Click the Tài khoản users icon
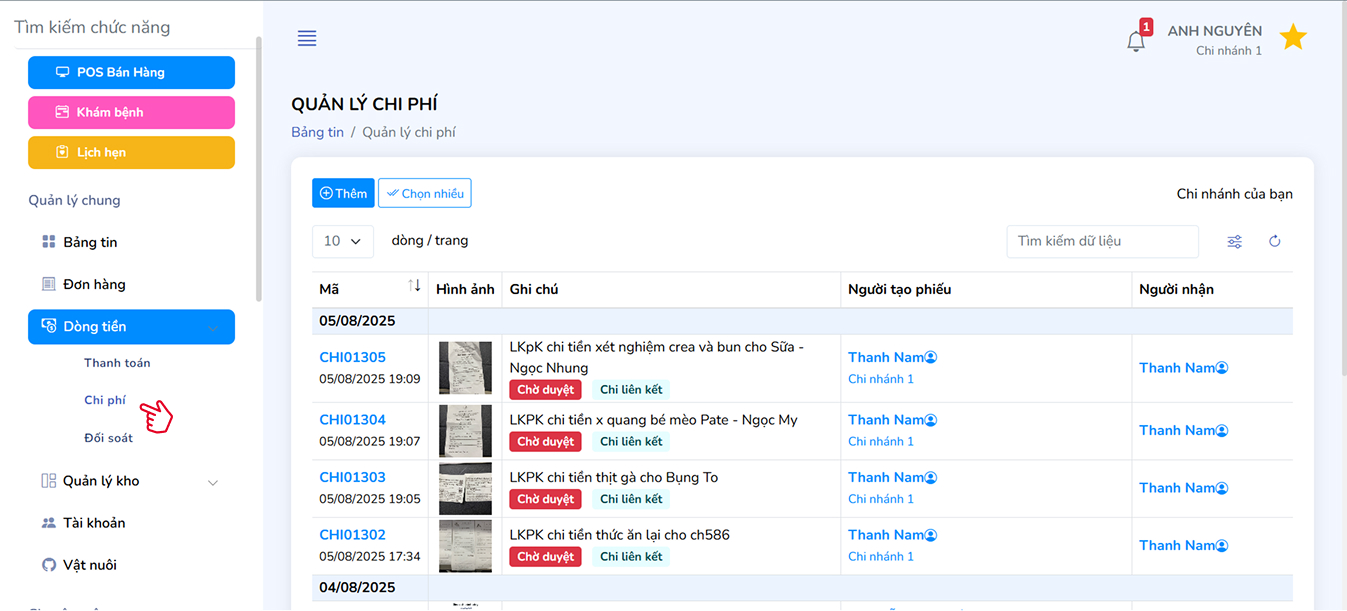Screen dimensions: 1347x611 [48, 522]
